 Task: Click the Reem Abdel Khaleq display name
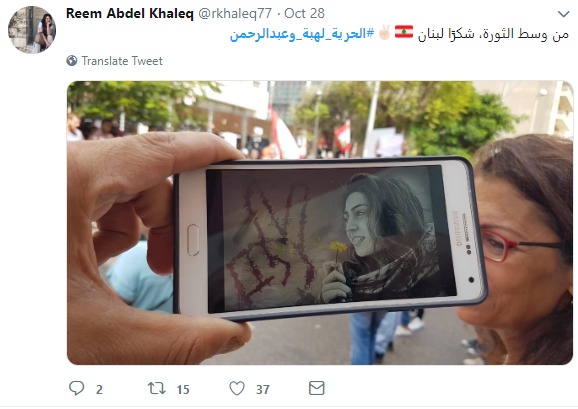coord(130,14)
